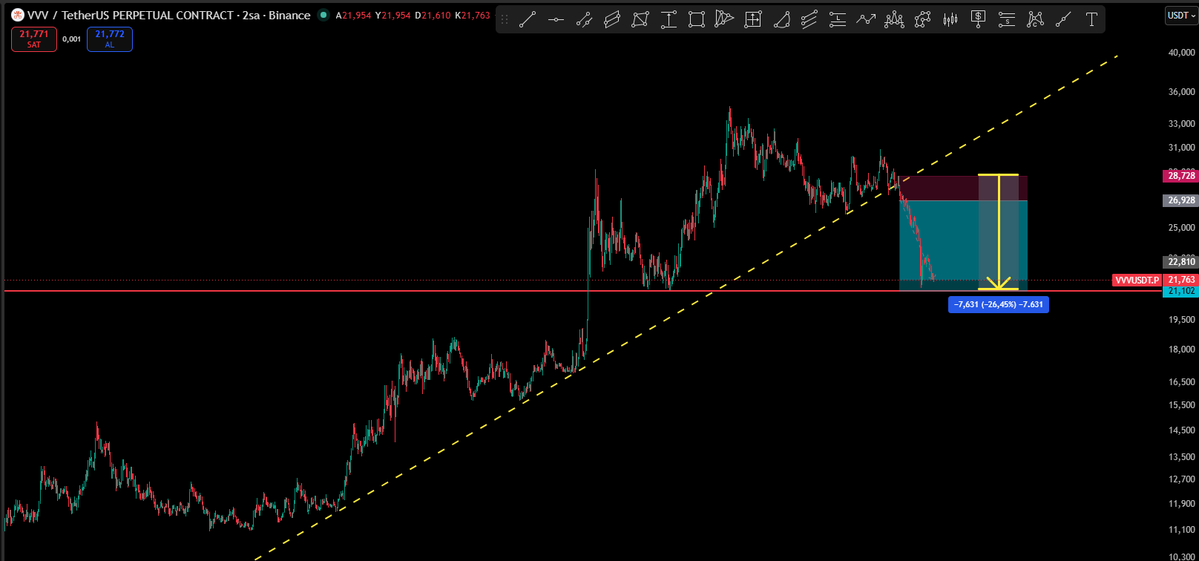Pick the skewed four-point polygon tool
Screen dimensions: 1199x561
point(640,20)
